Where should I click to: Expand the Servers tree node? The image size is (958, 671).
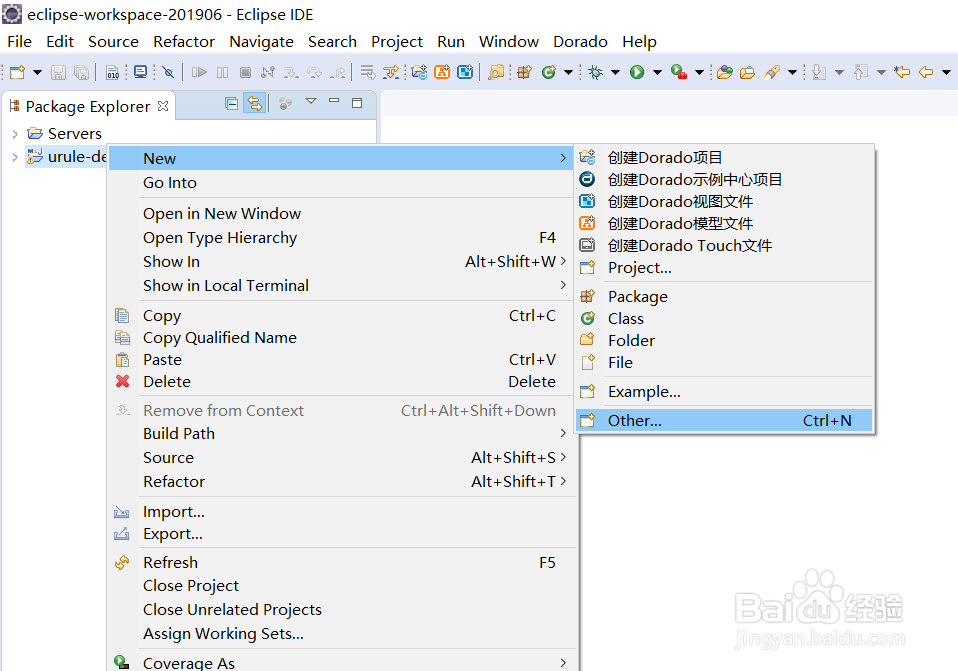[x=15, y=133]
